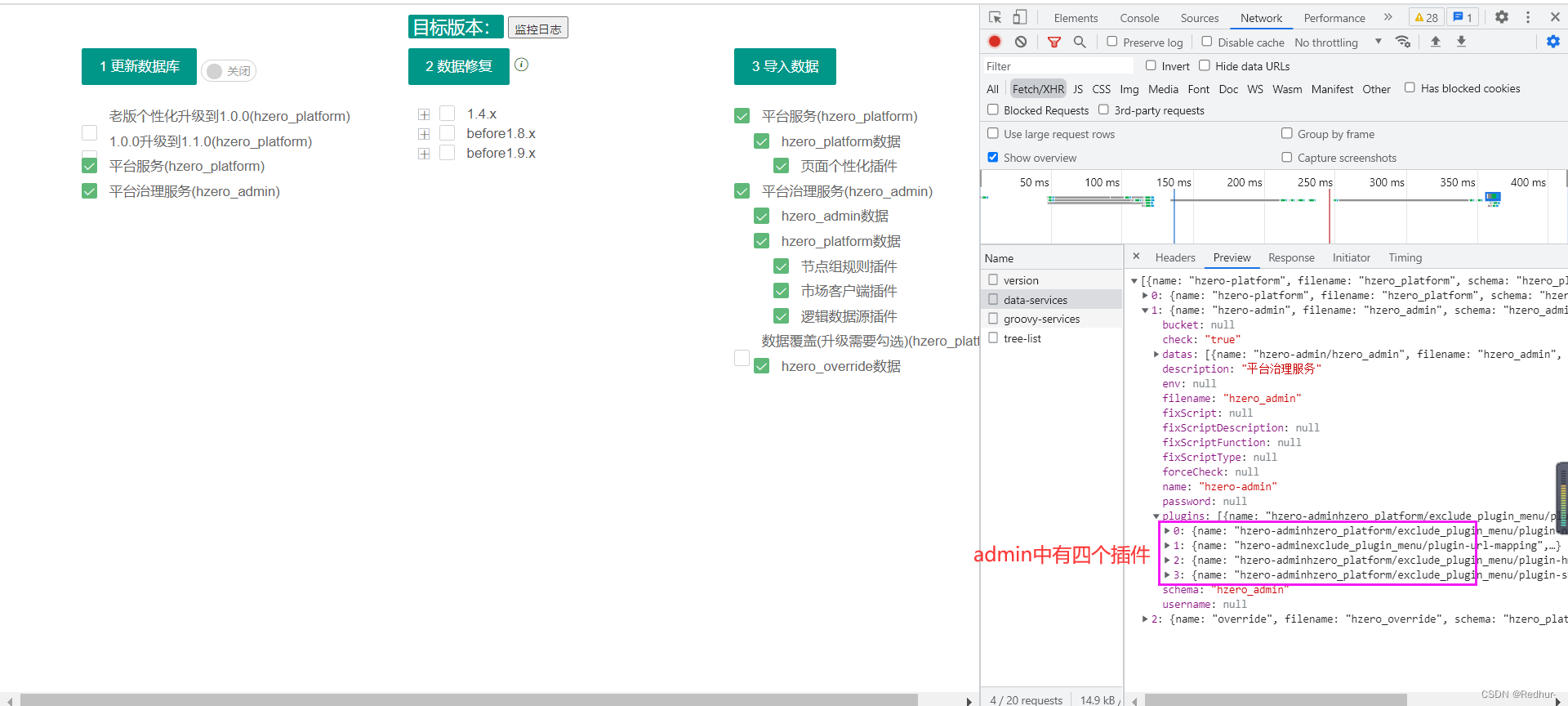
Task: Select the WS filter type
Action: click(1255, 88)
